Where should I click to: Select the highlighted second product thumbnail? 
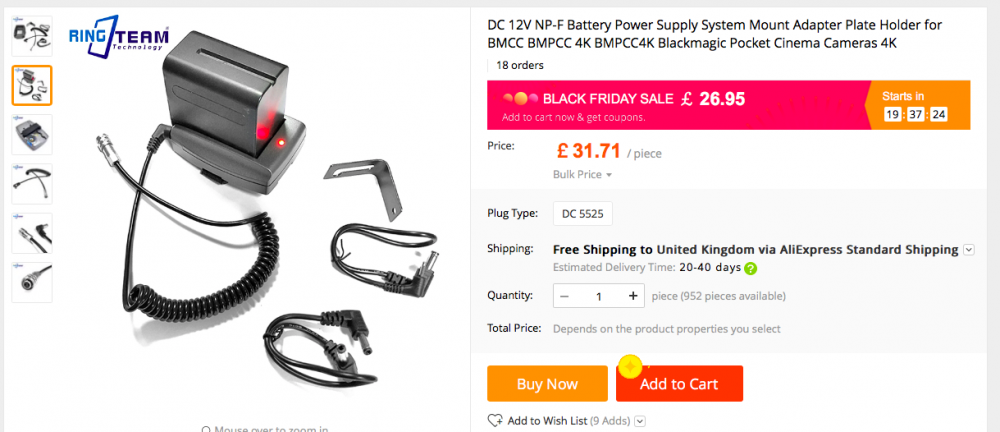point(32,85)
